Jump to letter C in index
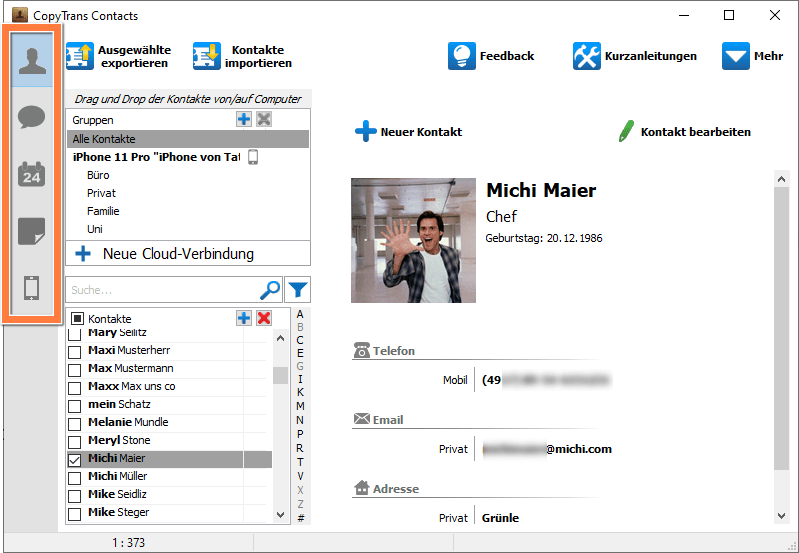Screen dimensions: 799x553 pyautogui.click(x=300, y=340)
